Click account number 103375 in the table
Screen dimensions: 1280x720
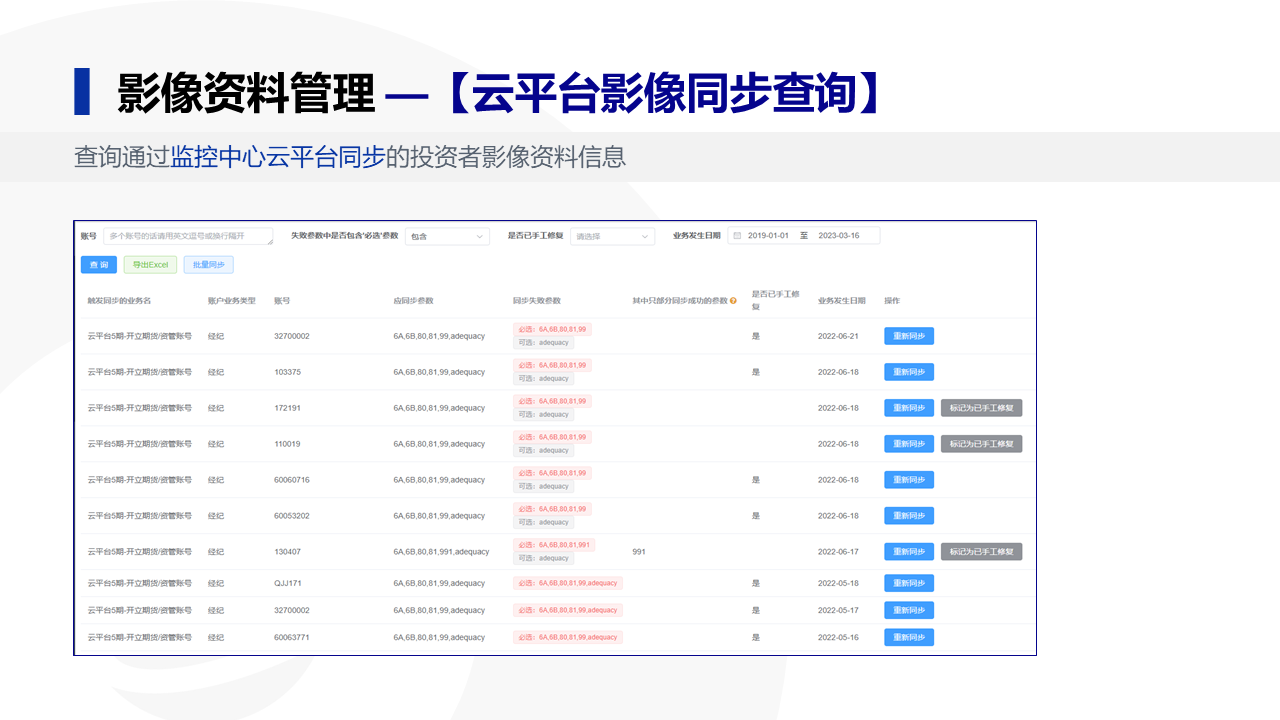[288, 372]
